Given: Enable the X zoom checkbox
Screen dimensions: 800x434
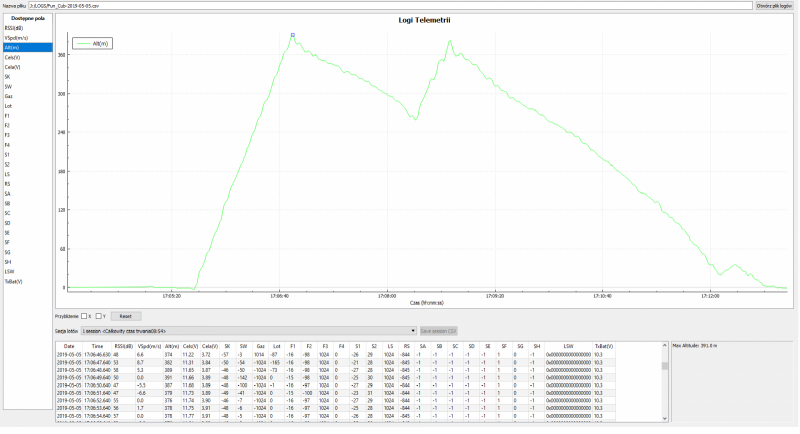Looking at the screenshot, I should click(x=86, y=315).
